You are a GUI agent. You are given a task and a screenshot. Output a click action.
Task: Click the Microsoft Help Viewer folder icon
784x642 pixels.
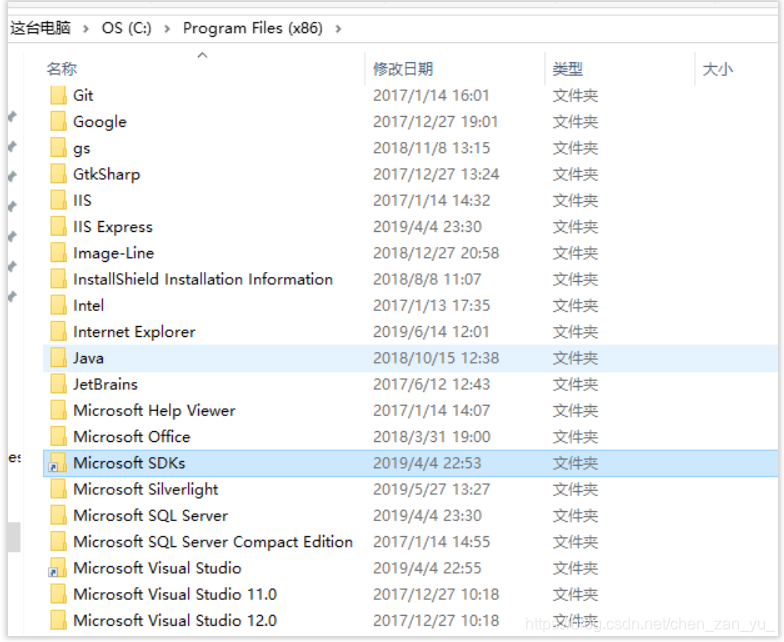tap(58, 410)
